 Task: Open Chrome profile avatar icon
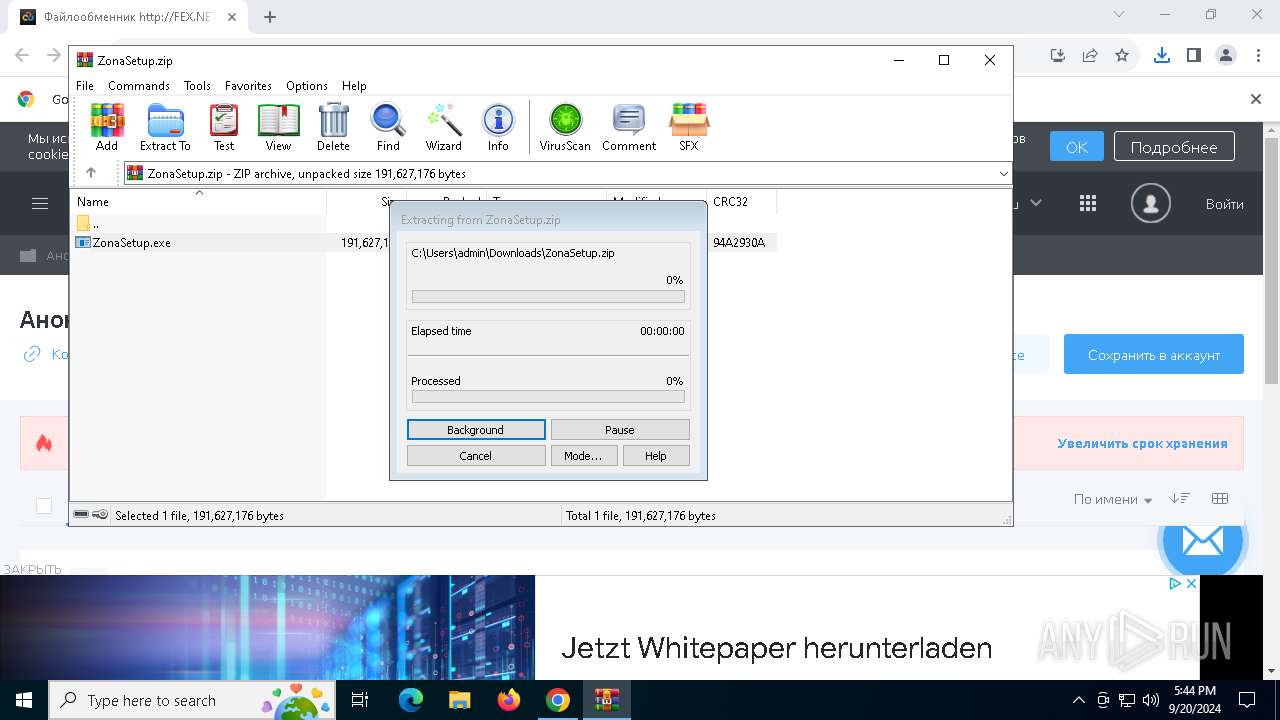click(1226, 56)
